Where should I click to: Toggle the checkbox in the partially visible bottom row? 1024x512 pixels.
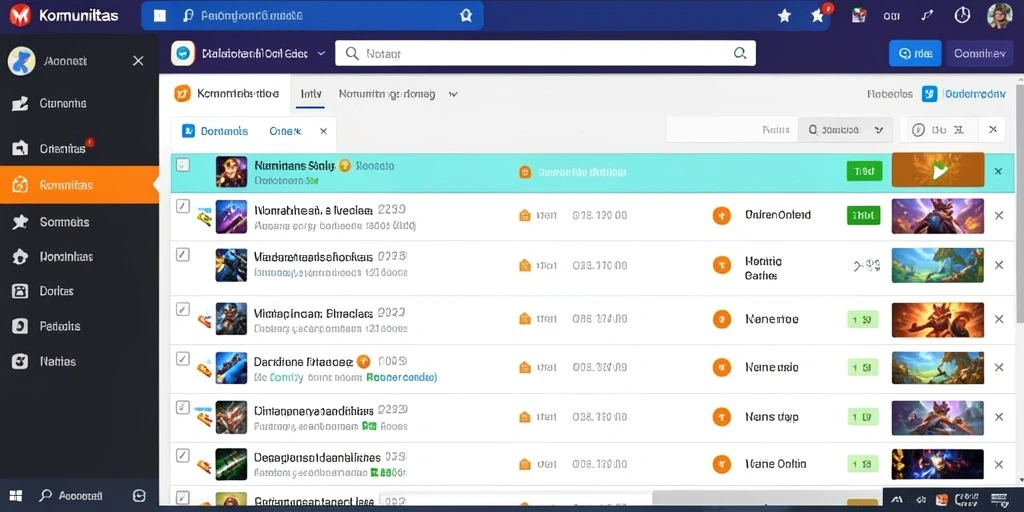pos(183,497)
